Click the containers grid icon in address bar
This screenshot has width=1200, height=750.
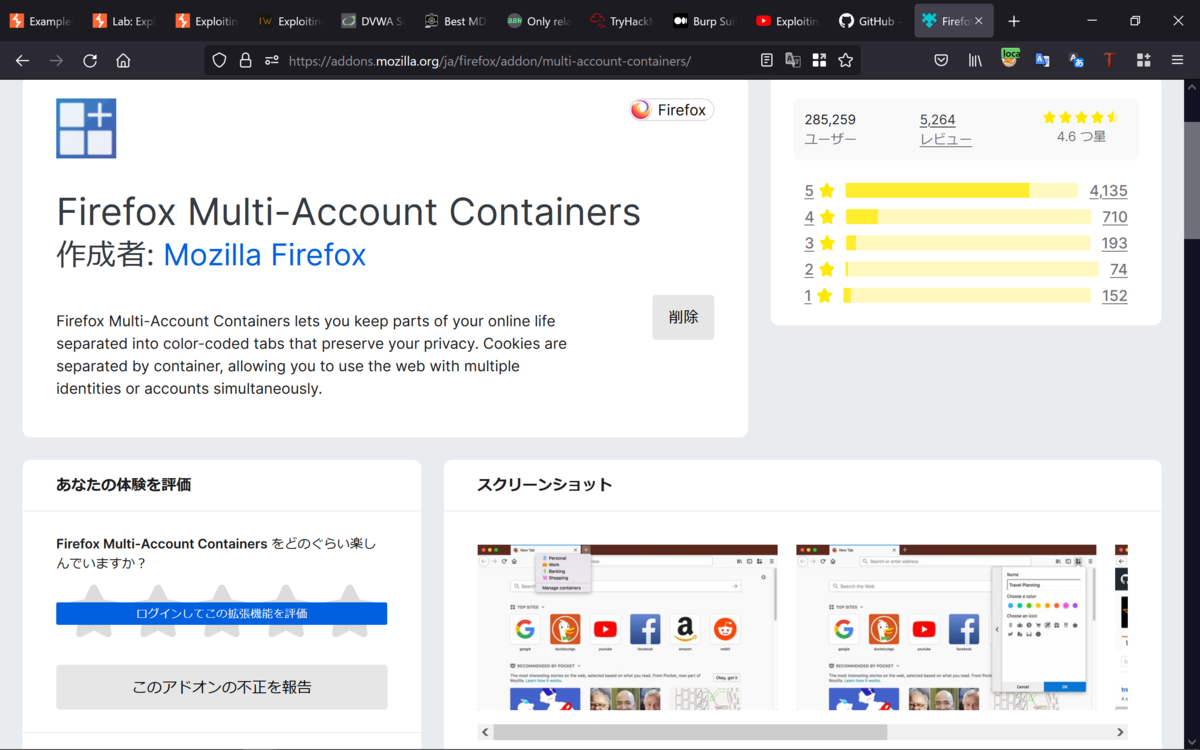[x=819, y=60]
